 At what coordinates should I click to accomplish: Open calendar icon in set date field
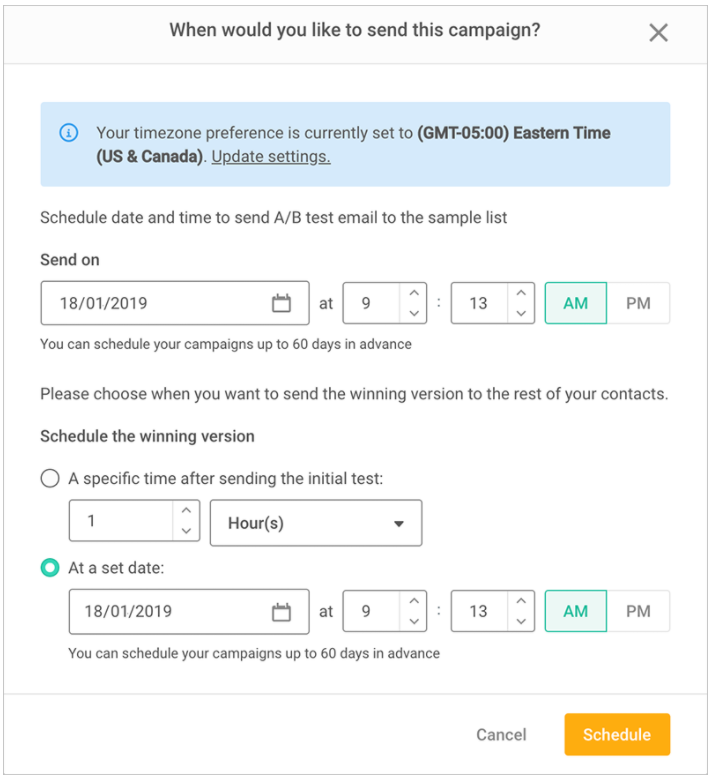pyautogui.click(x=282, y=611)
